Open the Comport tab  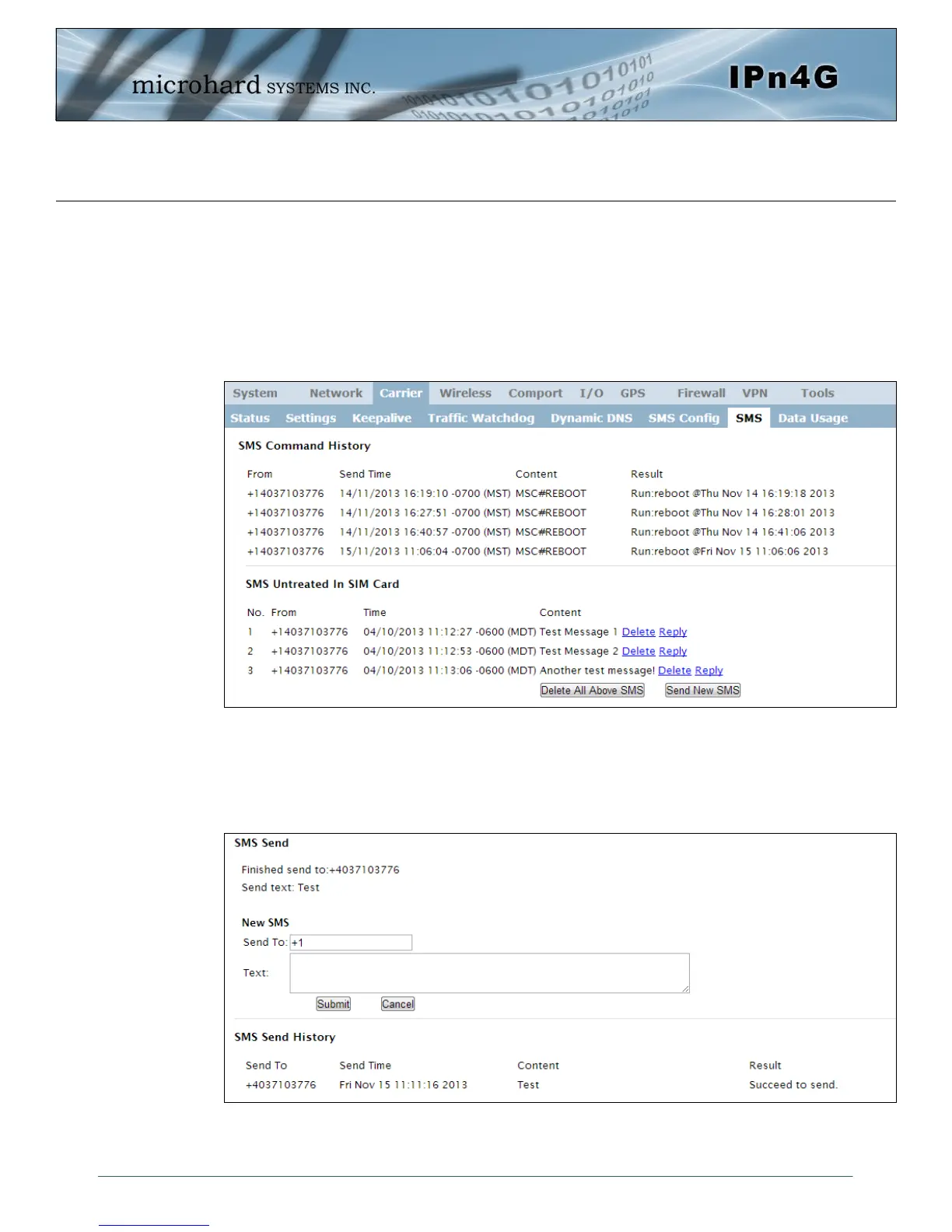pos(535,394)
